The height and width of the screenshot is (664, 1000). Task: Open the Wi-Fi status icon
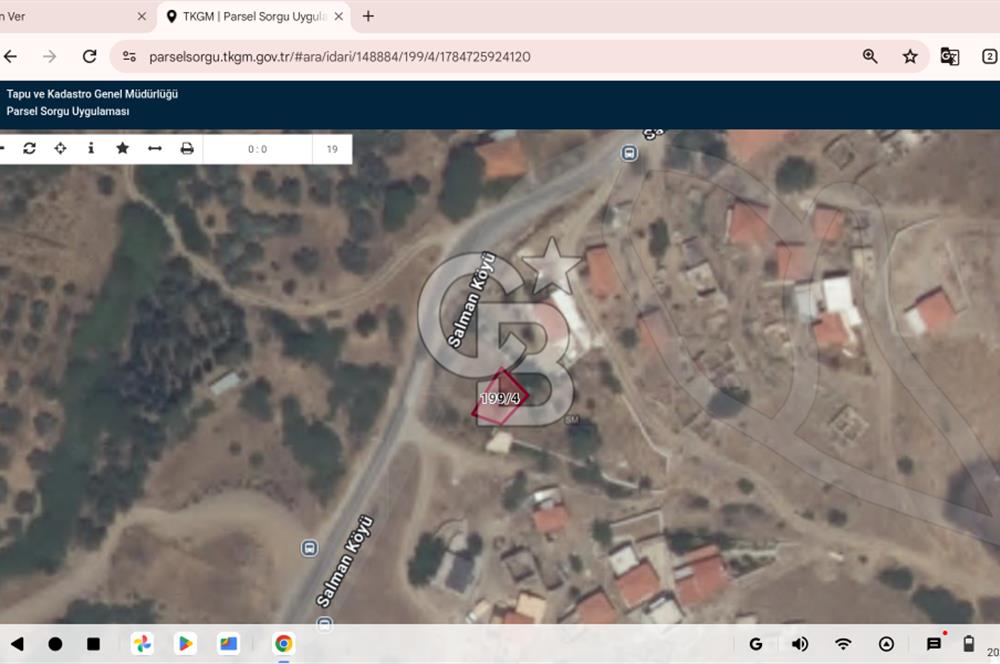843,644
